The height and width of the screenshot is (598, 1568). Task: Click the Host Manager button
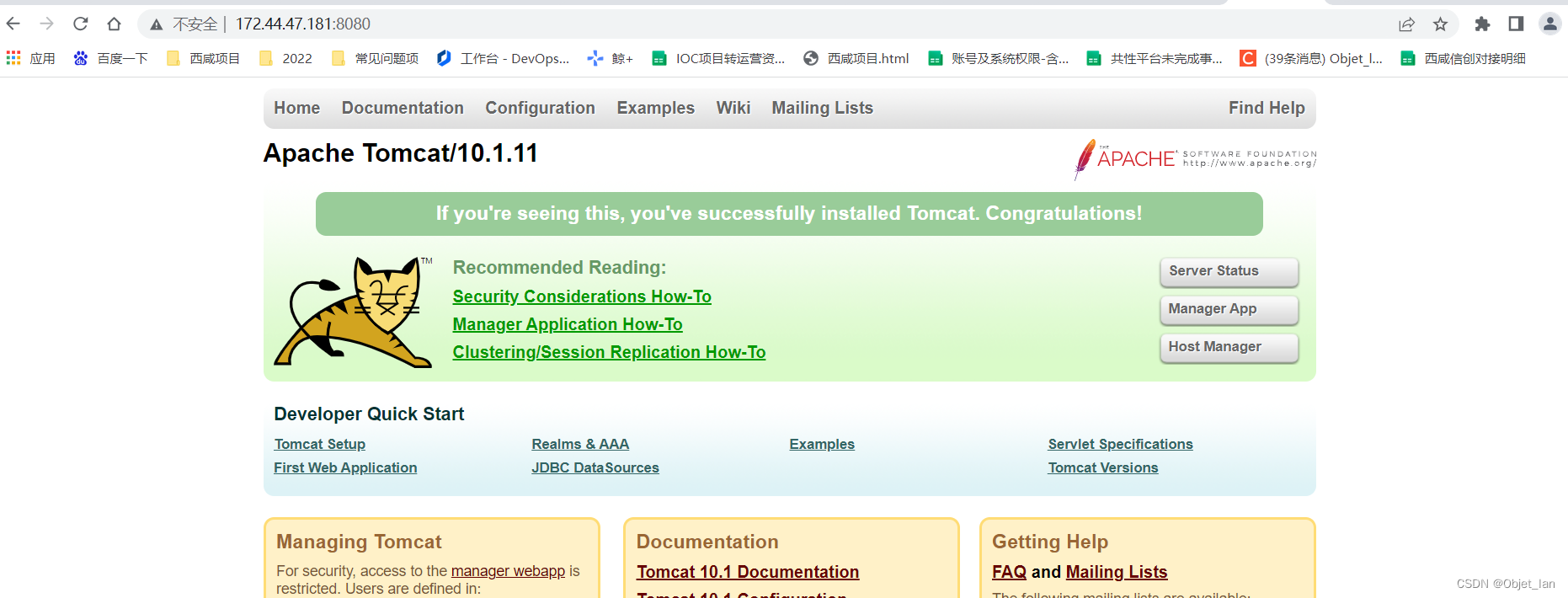coord(1229,347)
